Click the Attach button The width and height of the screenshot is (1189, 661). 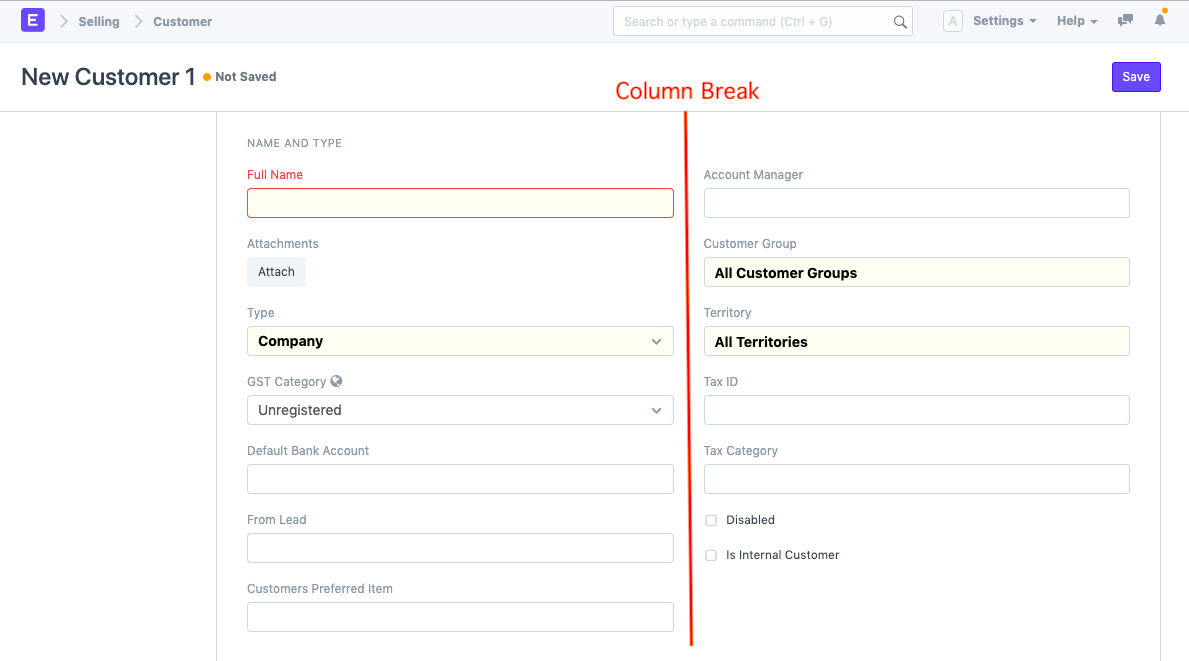(x=276, y=272)
